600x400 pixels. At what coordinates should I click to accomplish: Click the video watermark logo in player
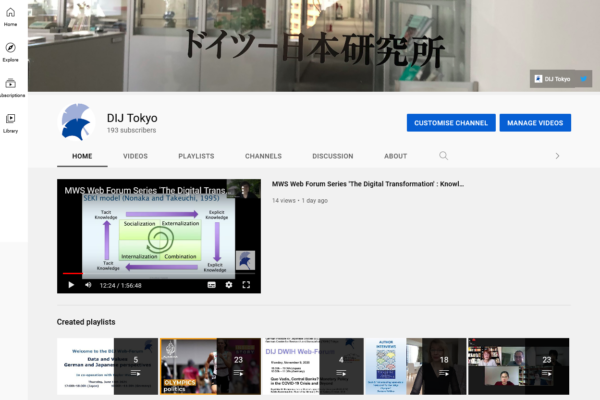click(x=245, y=260)
